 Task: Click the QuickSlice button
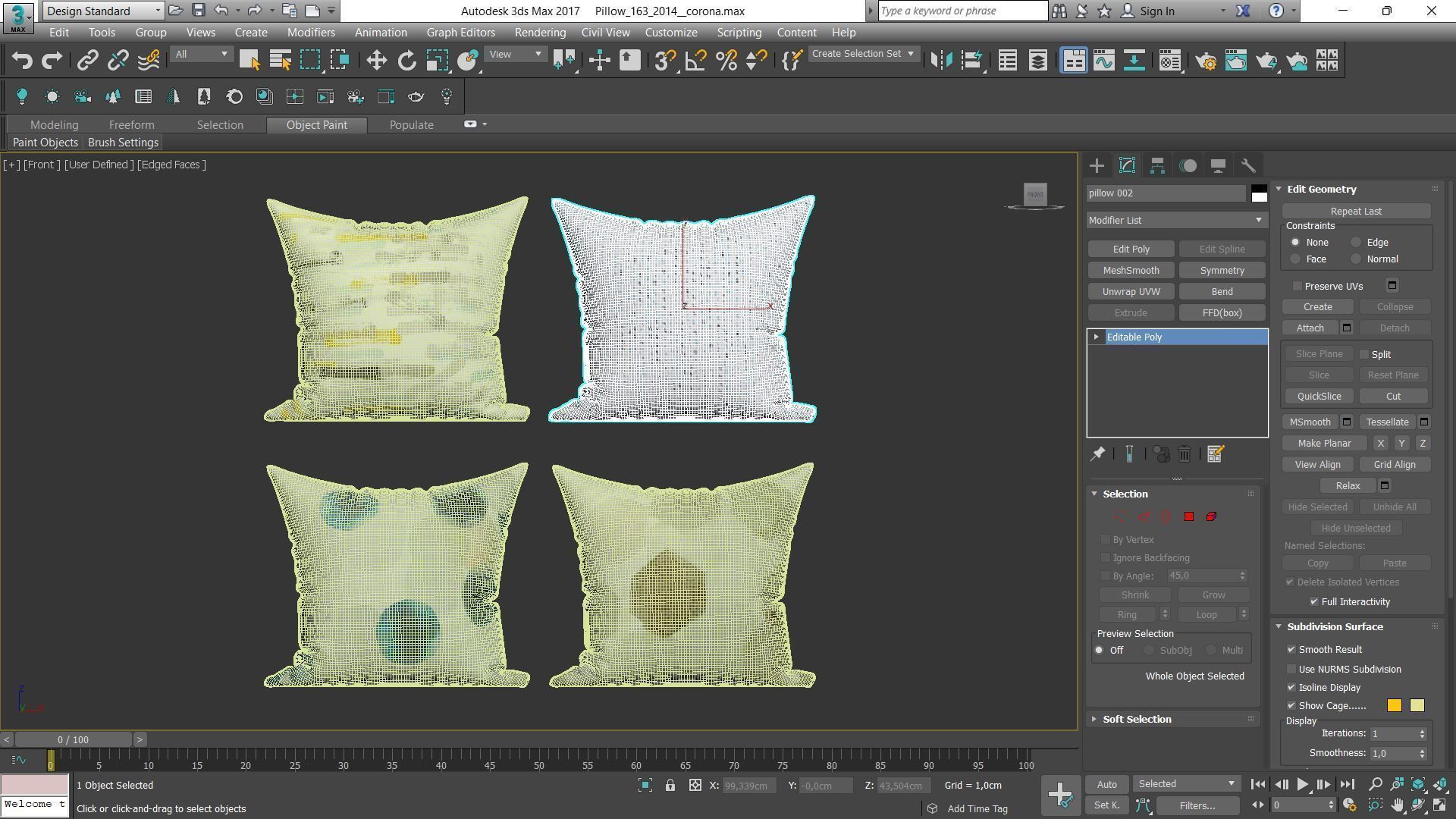[1319, 397]
